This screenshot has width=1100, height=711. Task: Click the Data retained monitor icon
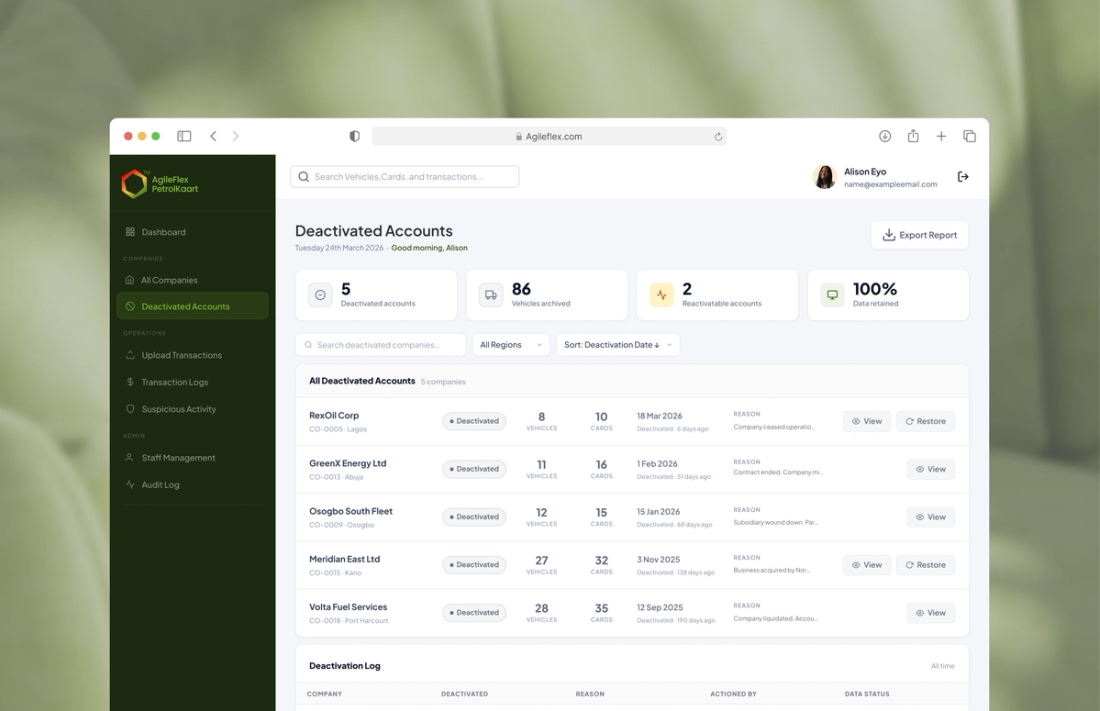click(x=832, y=295)
